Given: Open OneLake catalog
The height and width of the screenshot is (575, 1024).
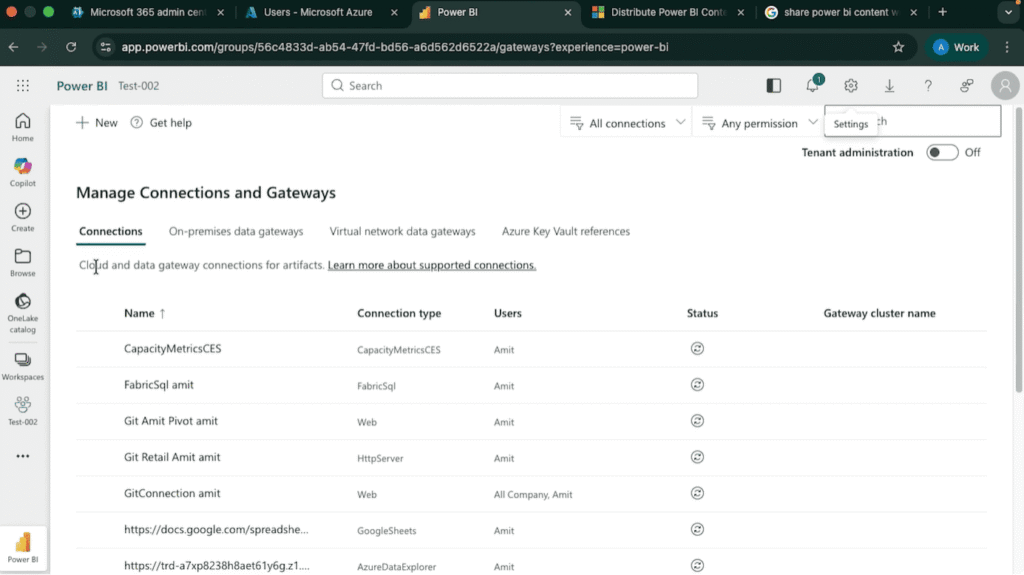Looking at the screenshot, I should [23, 313].
